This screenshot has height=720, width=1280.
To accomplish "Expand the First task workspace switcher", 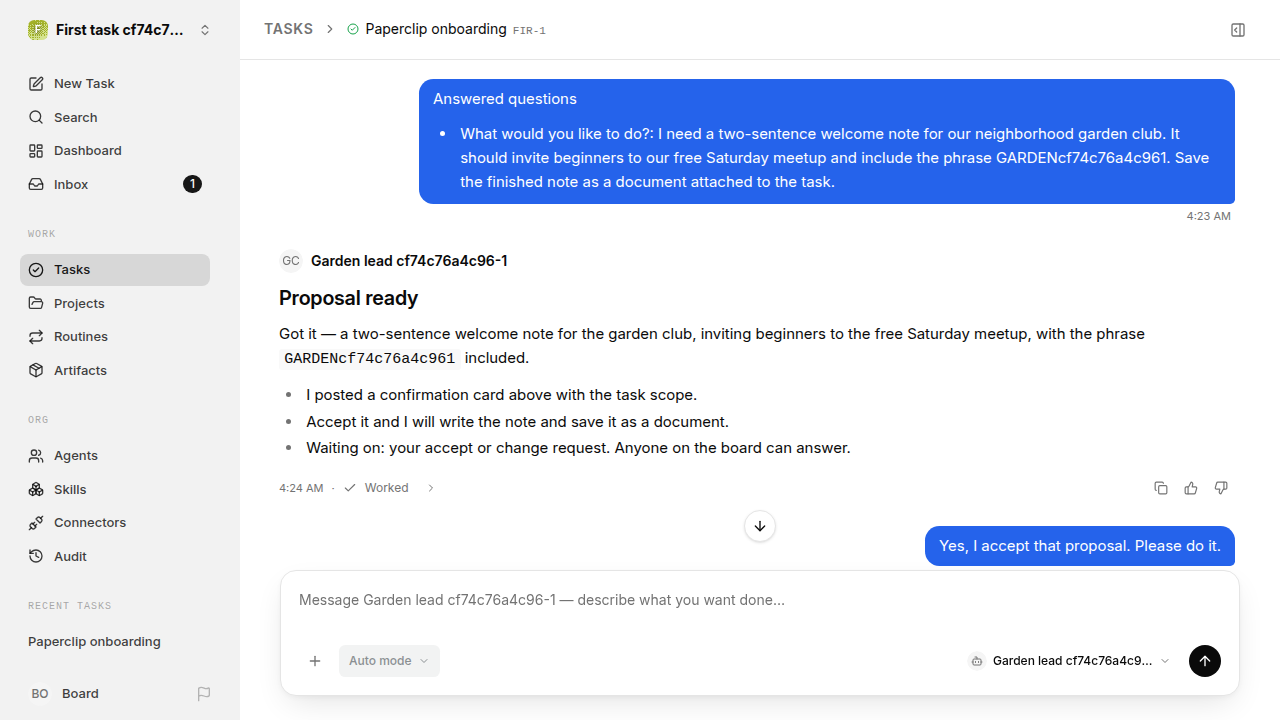I will click(x=120, y=30).
